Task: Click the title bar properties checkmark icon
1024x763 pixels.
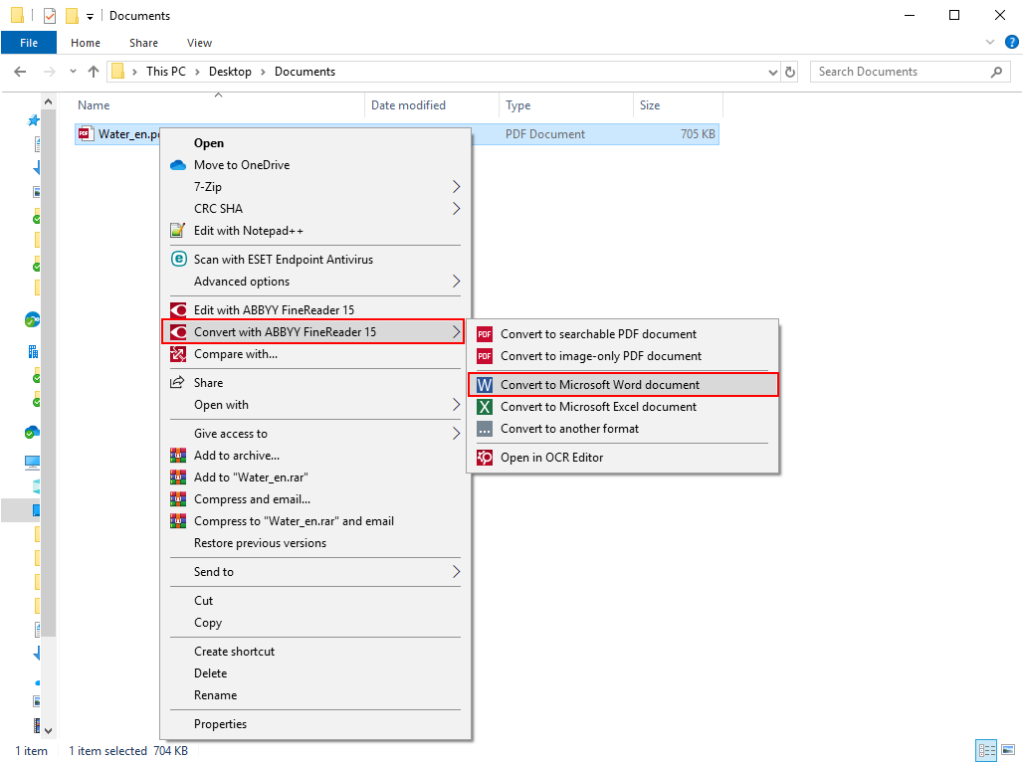Action: [50, 16]
